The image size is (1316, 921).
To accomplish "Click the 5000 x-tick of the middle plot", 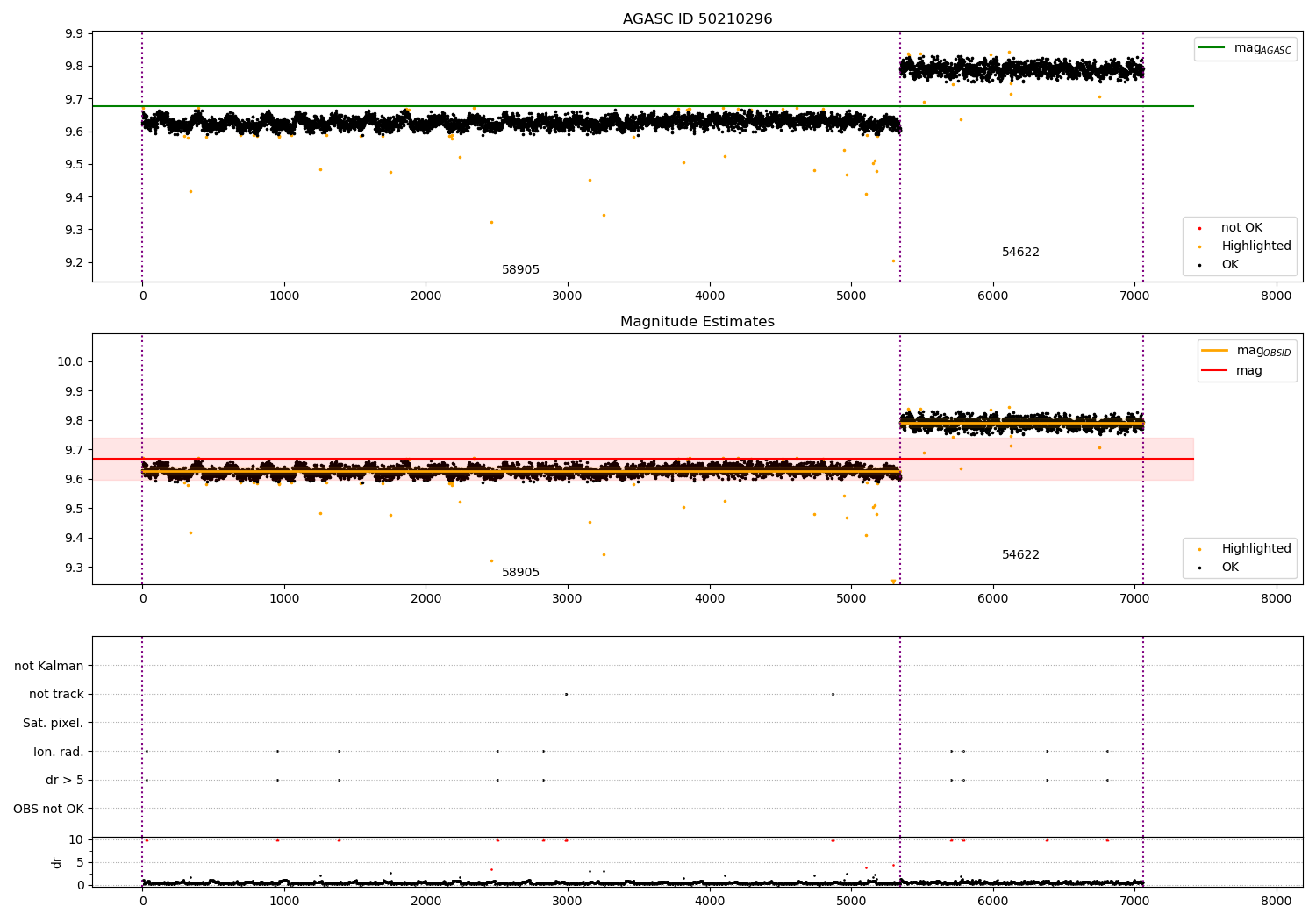I will [x=851, y=599].
